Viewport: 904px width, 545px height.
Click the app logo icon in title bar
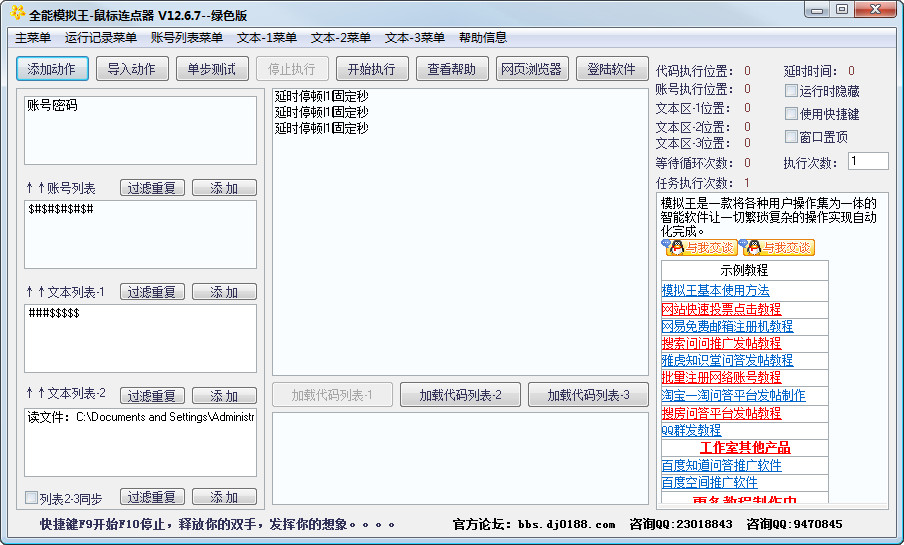point(17,13)
